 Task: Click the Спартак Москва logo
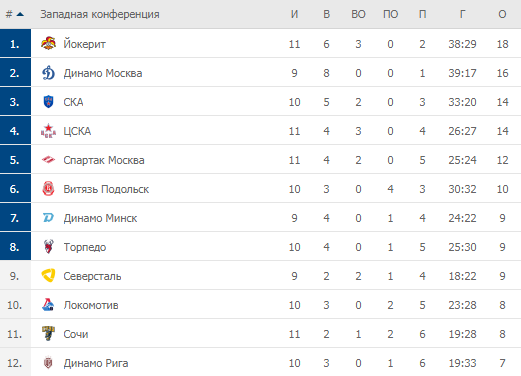click(48, 160)
